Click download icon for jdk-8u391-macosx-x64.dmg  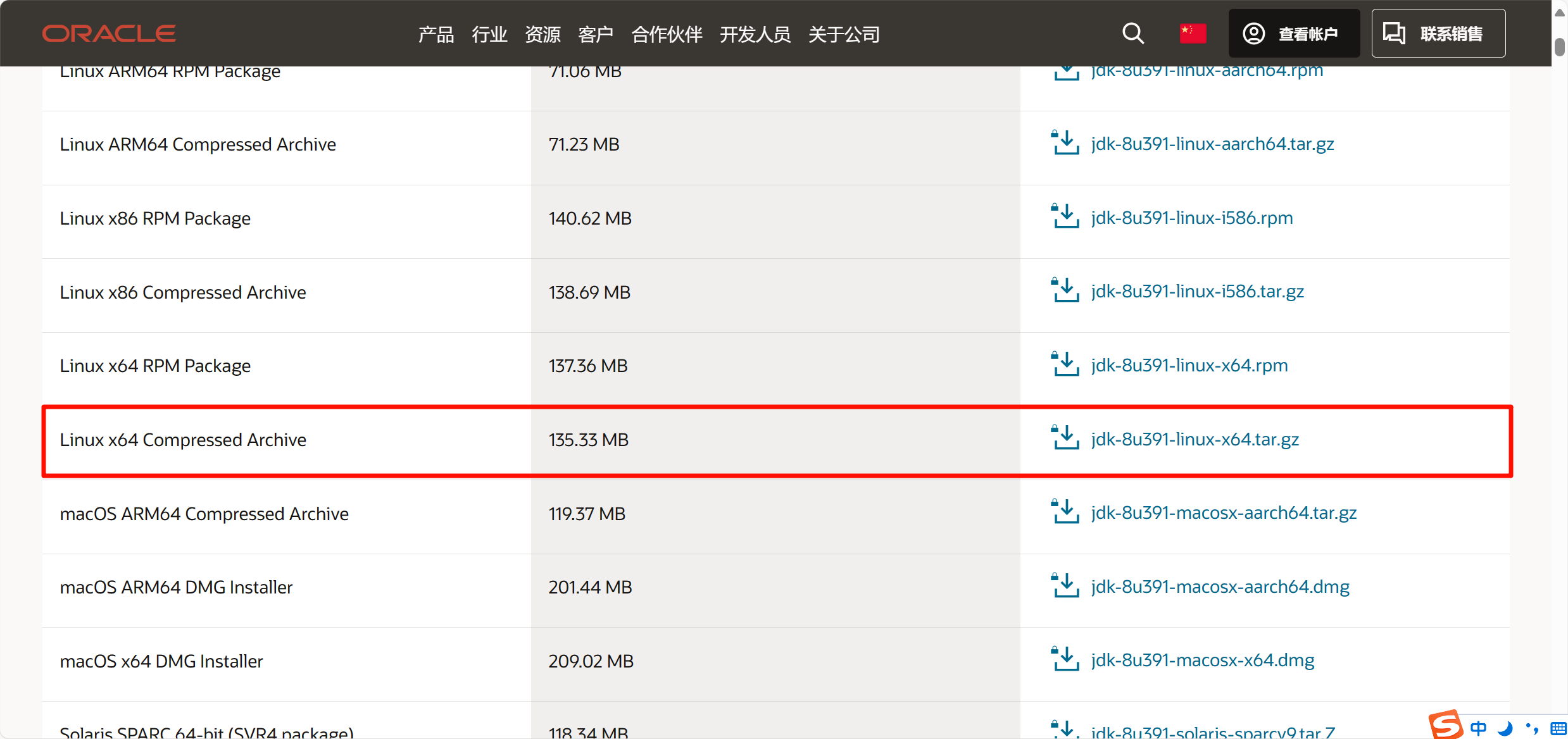tap(1065, 659)
